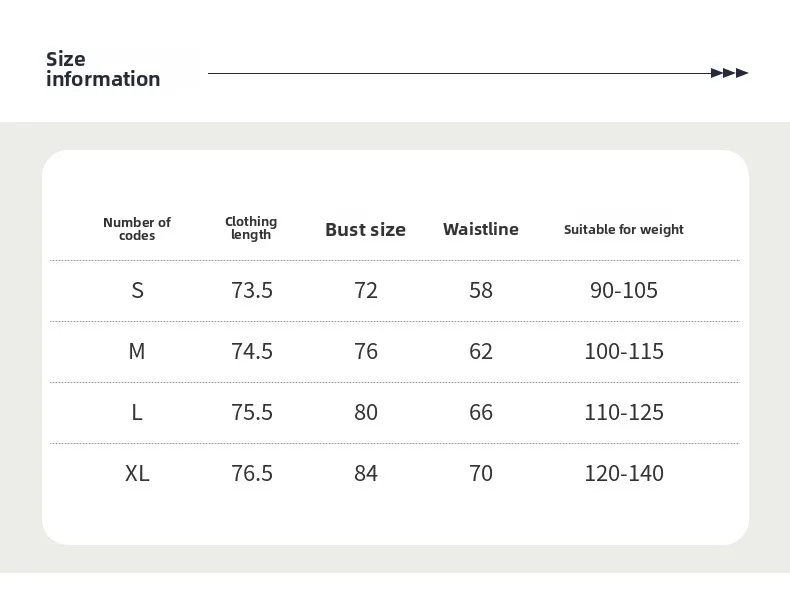Image resolution: width=790 pixels, height=593 pixels.
Task: Select the Number of codes column header
Action: coord(137,229)
